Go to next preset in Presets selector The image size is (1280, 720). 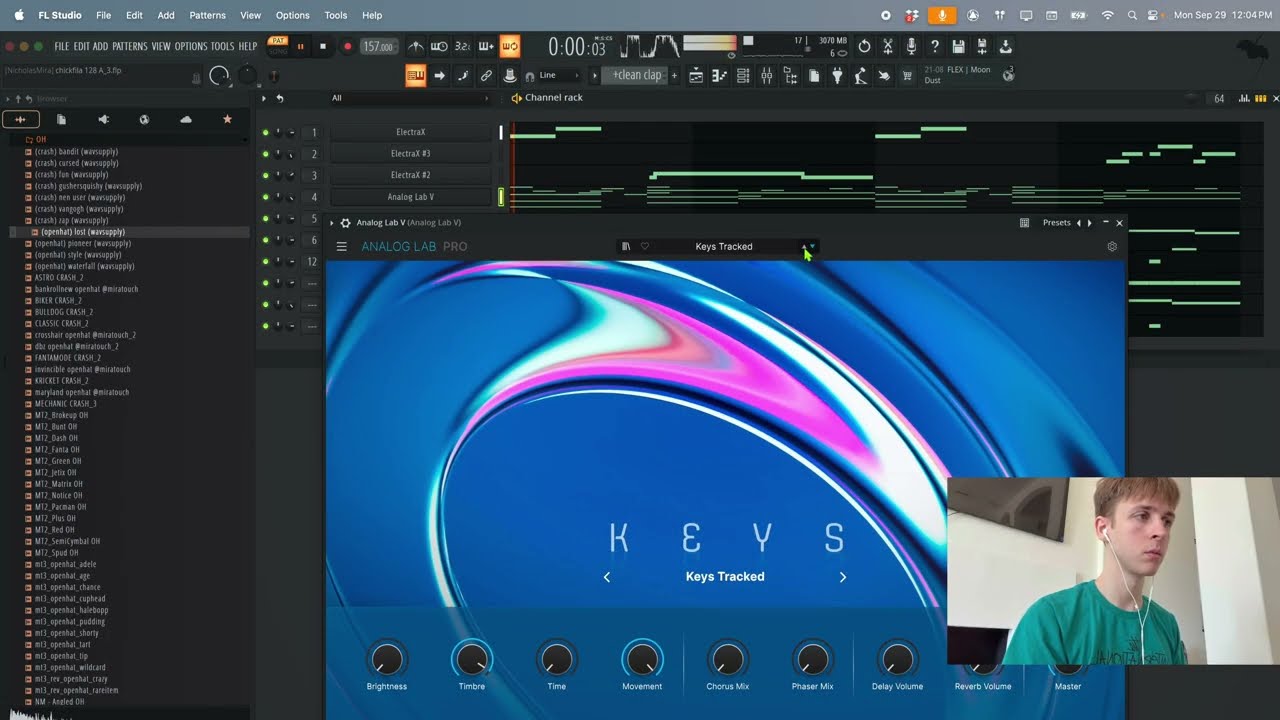point(1090,223)
